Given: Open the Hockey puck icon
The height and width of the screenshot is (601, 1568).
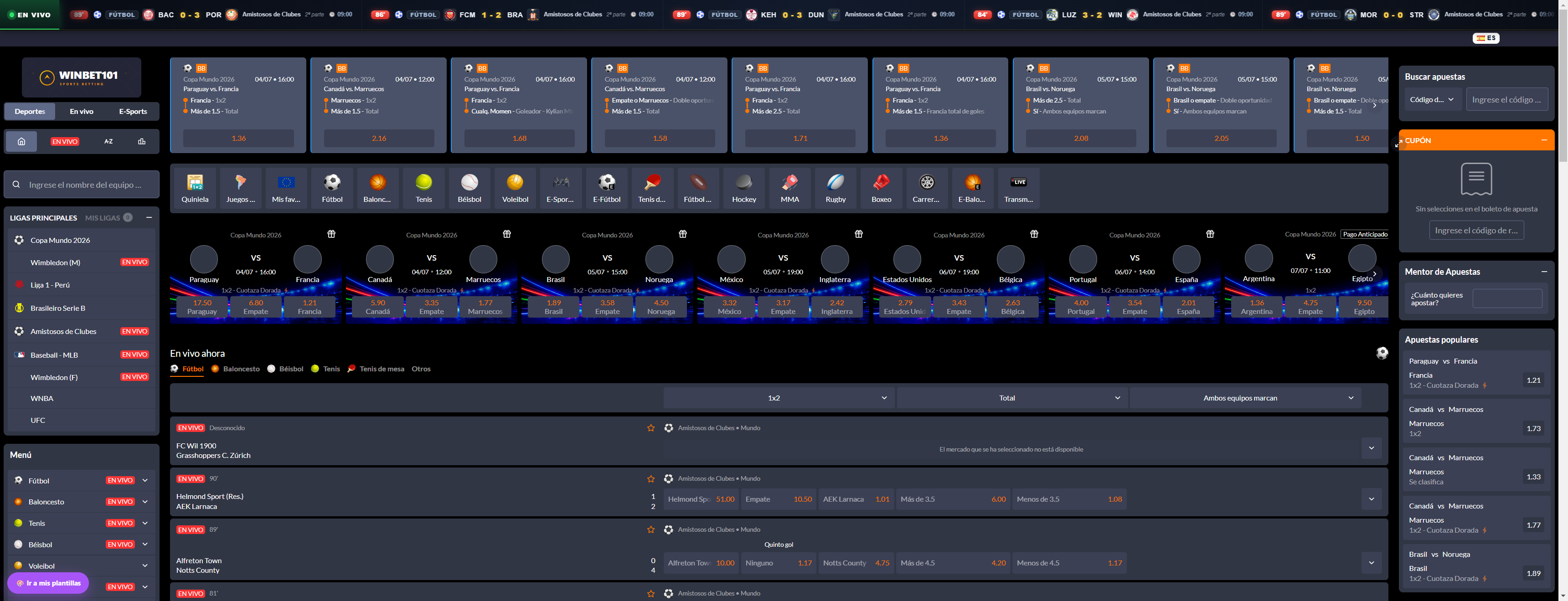Looking at the screenshot, I should 744,188.
